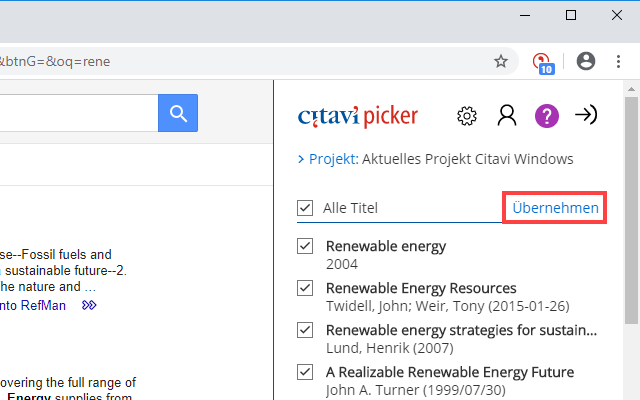640x400 pixels.
Task: Bookmark this page with the star icon
Action: pos(501,61)
